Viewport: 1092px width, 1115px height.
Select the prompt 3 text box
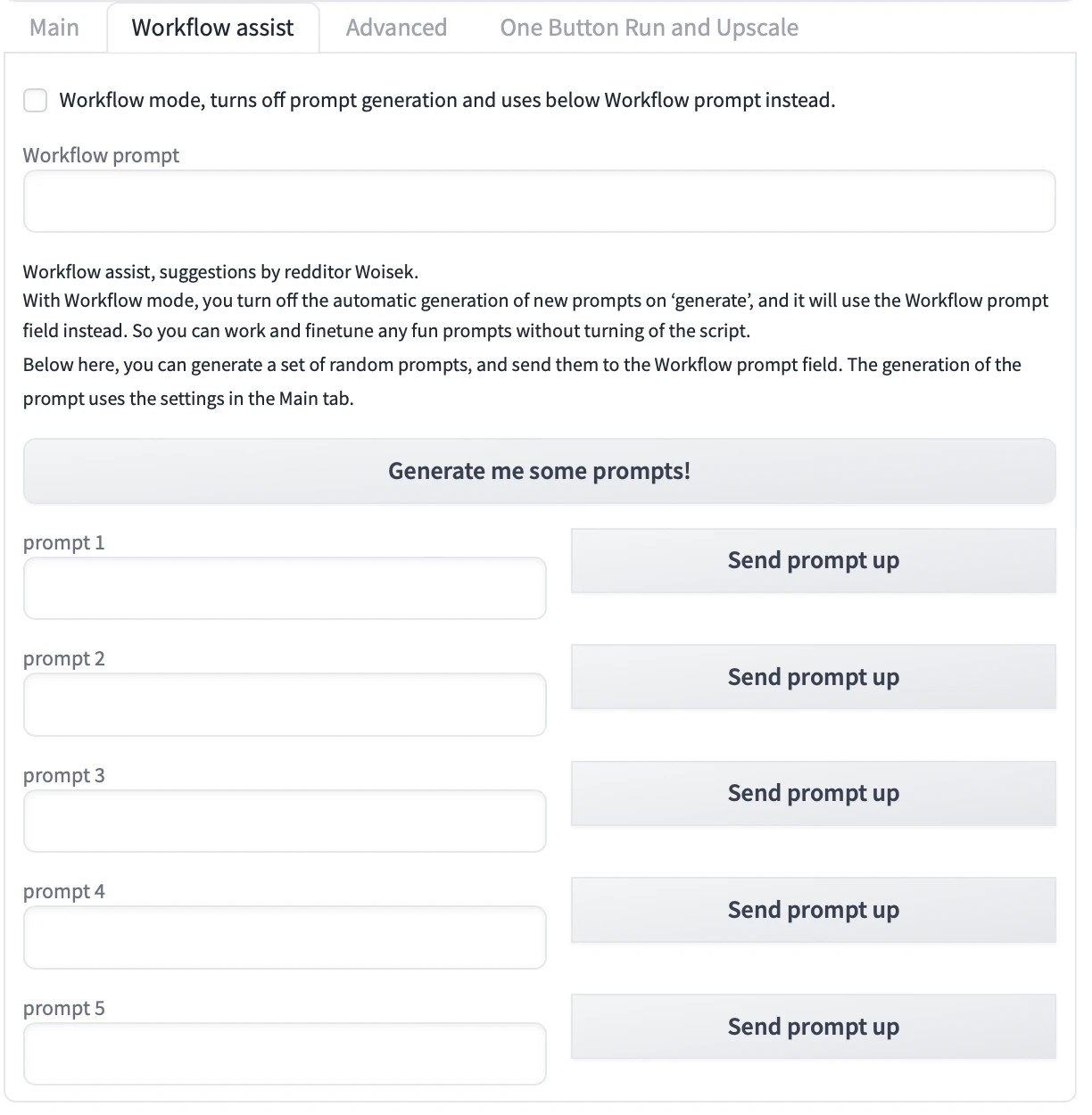(285, 821)
